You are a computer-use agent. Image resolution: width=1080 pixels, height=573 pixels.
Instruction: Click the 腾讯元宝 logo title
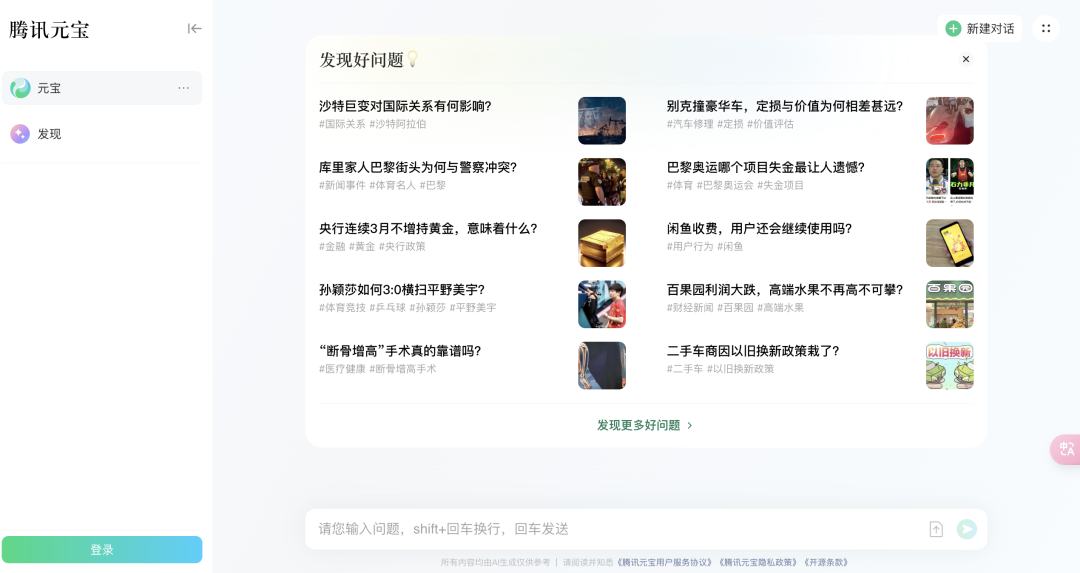[x=49, y=30]
